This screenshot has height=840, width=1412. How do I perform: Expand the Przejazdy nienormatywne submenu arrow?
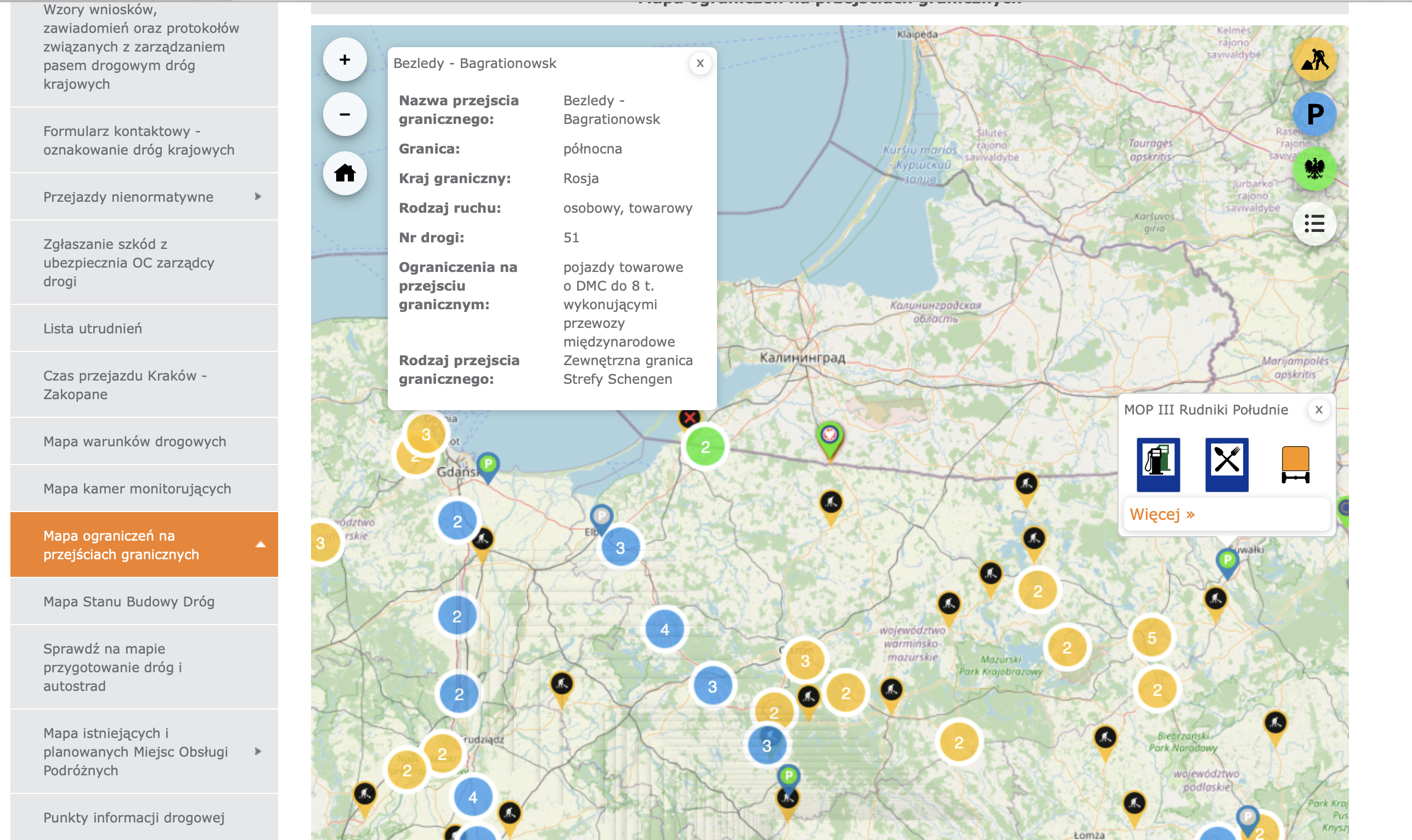258,196
